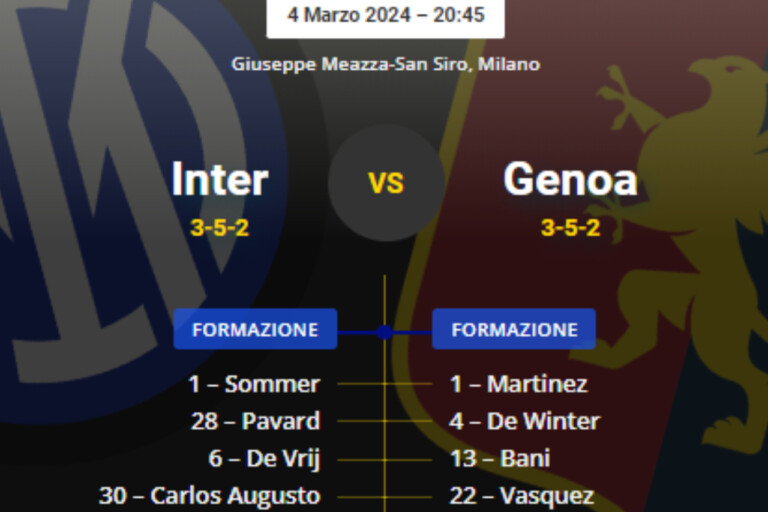
Task: Click the Giuseppe Meazza-San Siro venue text
Action: [x=386, y=64]
